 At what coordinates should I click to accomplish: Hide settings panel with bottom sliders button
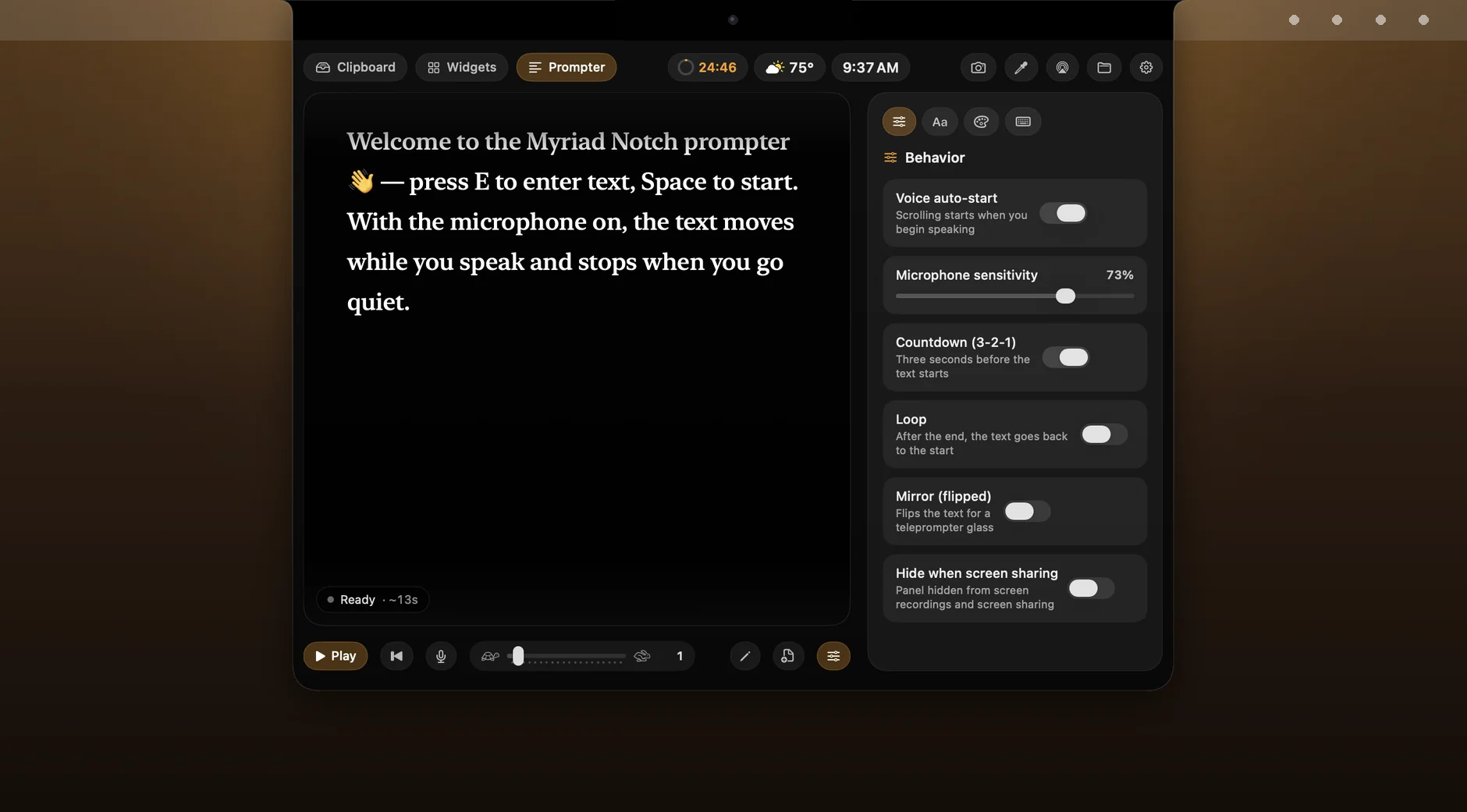click(833, 656)
